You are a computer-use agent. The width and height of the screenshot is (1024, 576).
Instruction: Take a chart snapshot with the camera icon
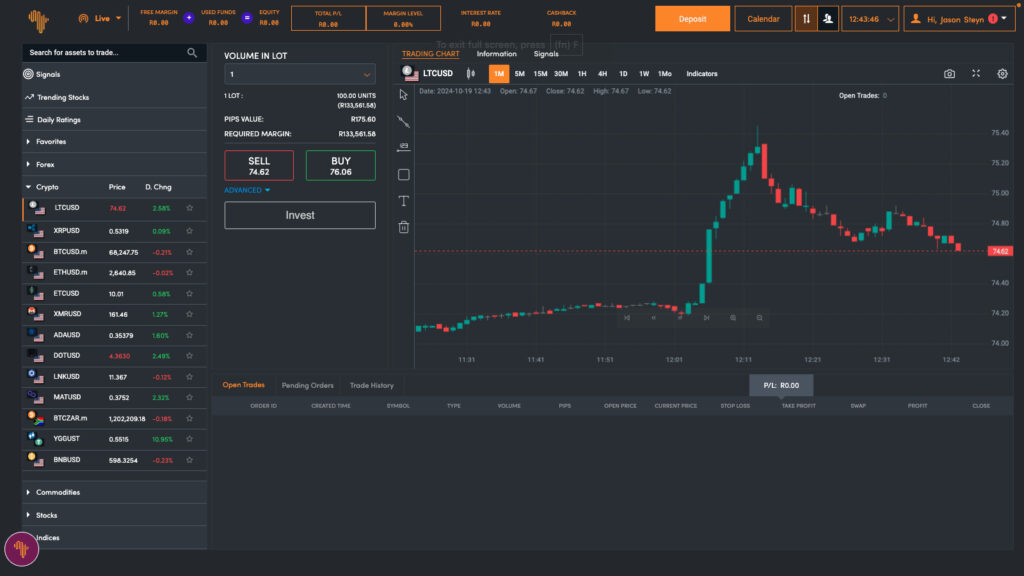click(x=949, y=72)
